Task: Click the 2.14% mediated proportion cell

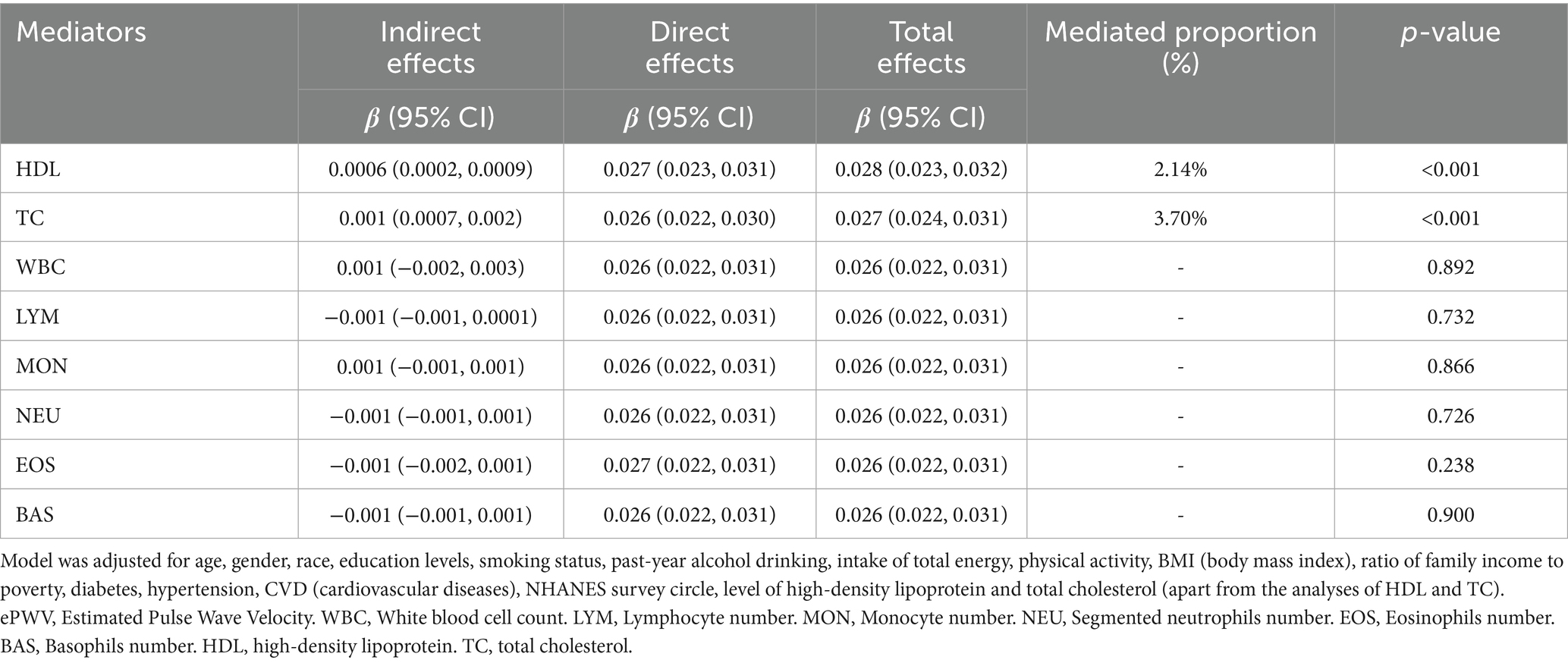Action: click(x=1180, y=169)
